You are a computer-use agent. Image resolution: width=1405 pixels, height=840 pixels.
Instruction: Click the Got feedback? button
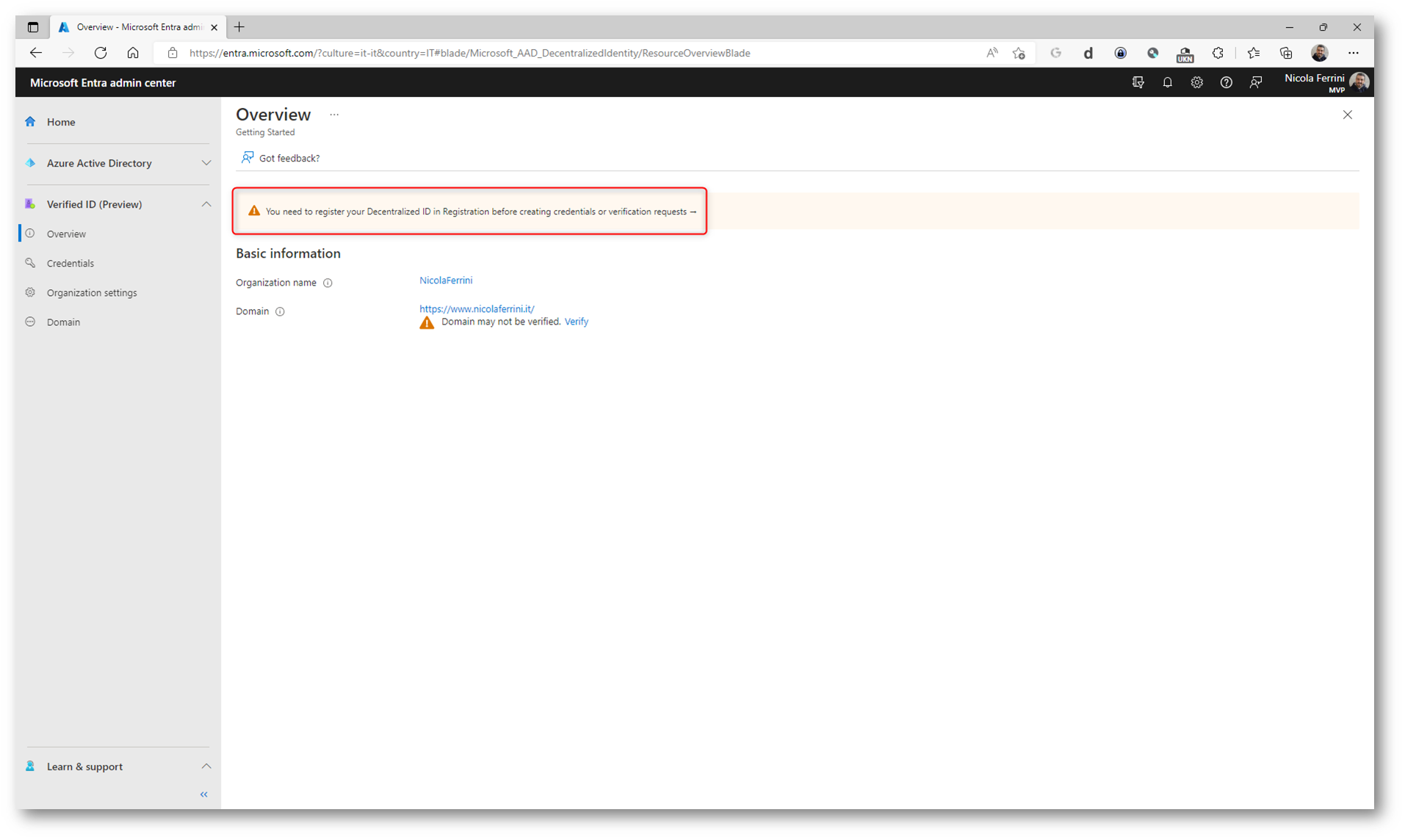click(x=281, y=158)
